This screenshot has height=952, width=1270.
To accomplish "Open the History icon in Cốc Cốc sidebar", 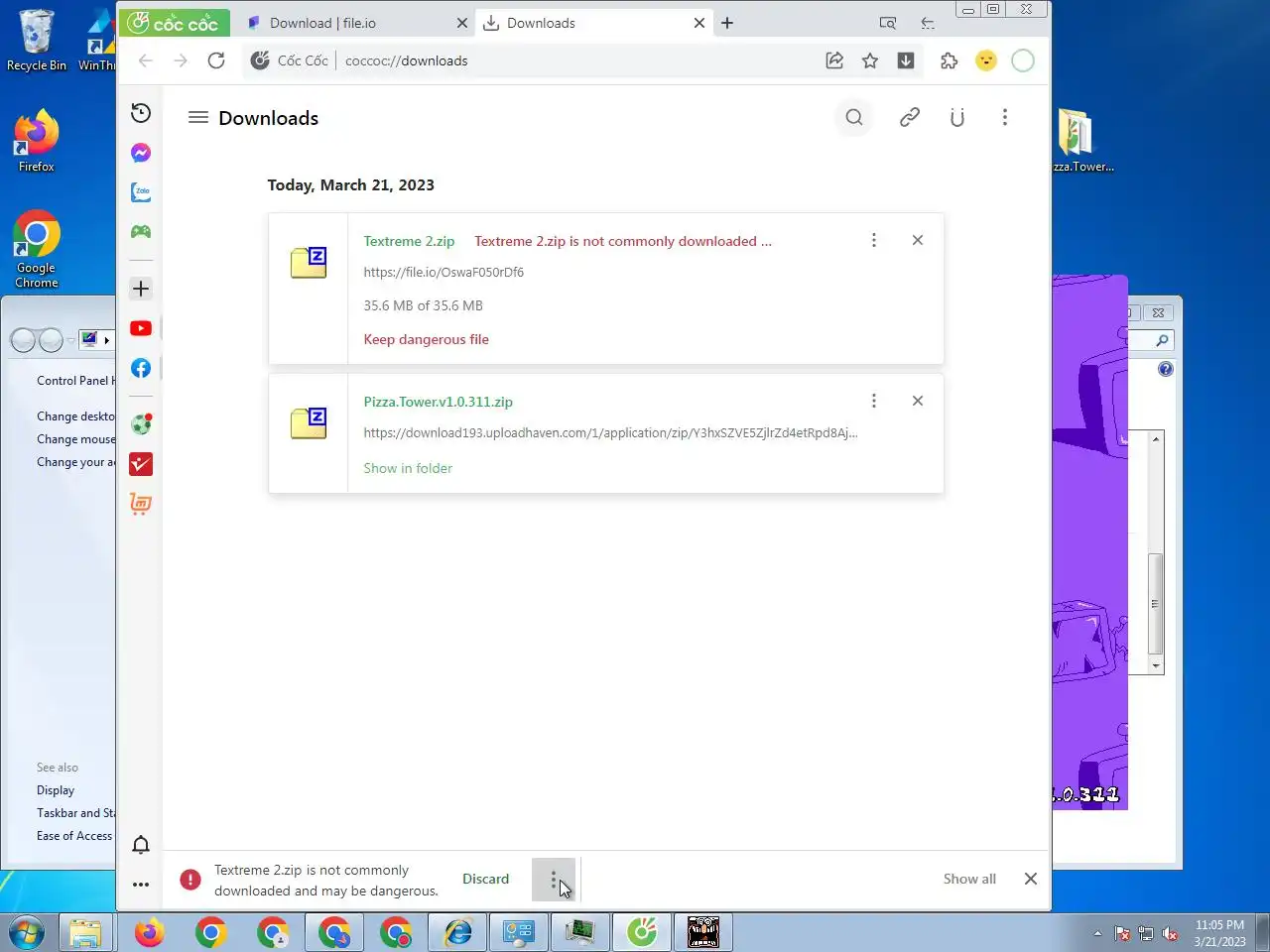I will tap(141, 113).
